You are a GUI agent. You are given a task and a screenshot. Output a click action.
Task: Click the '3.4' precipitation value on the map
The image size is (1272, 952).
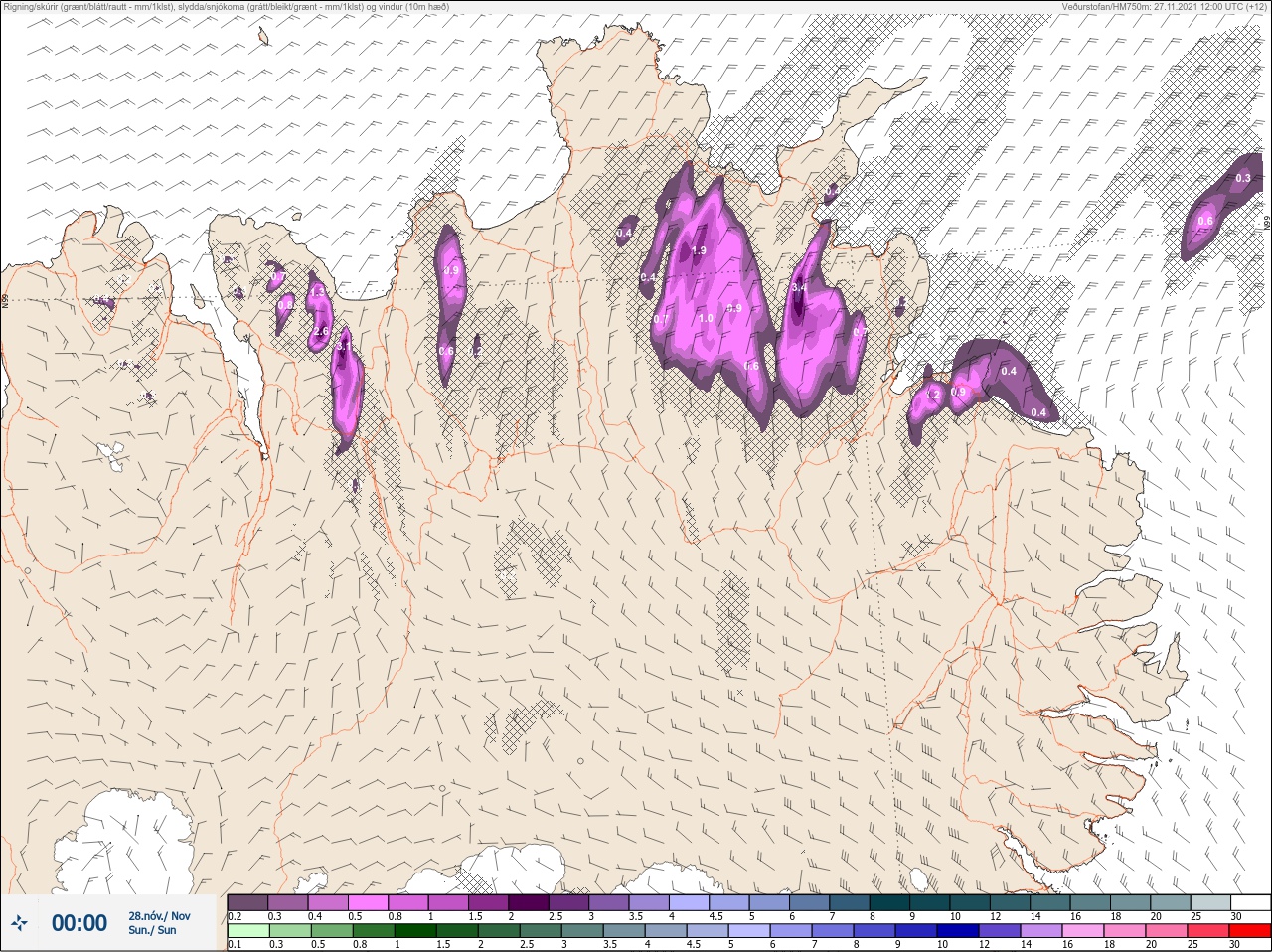(799, 287)
